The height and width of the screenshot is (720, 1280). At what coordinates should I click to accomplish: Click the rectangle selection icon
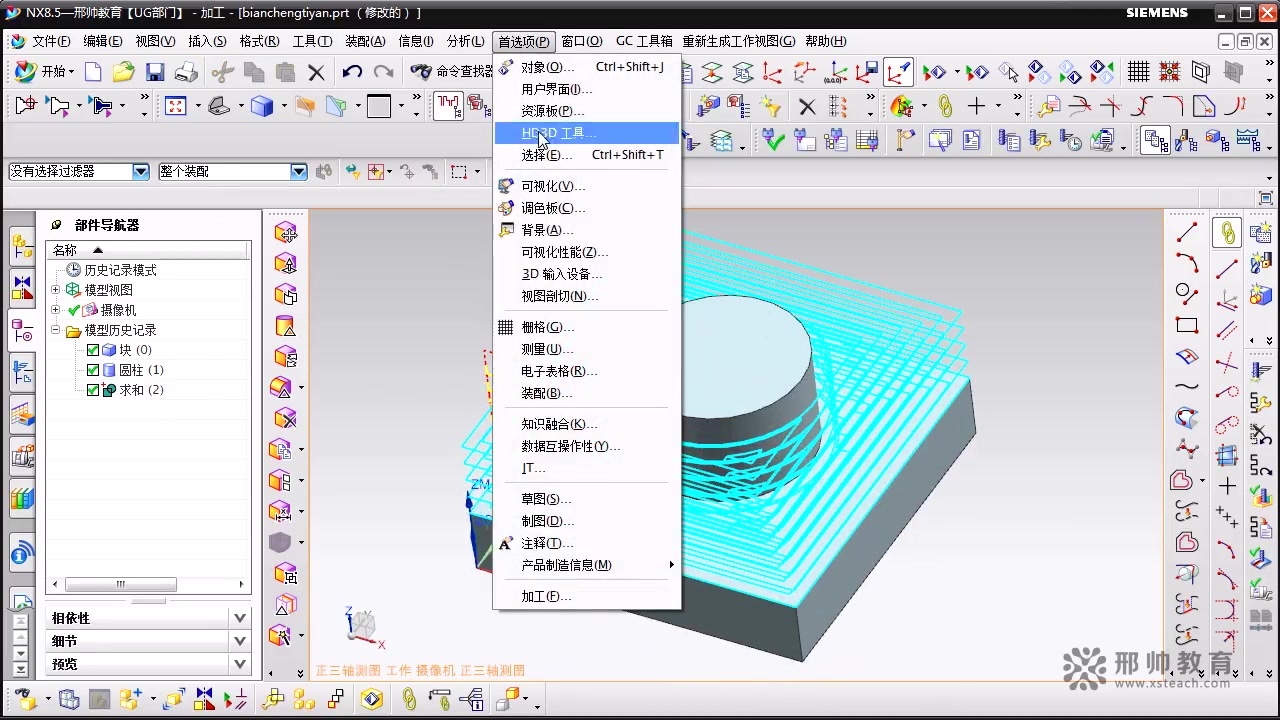tap(459, 172)
